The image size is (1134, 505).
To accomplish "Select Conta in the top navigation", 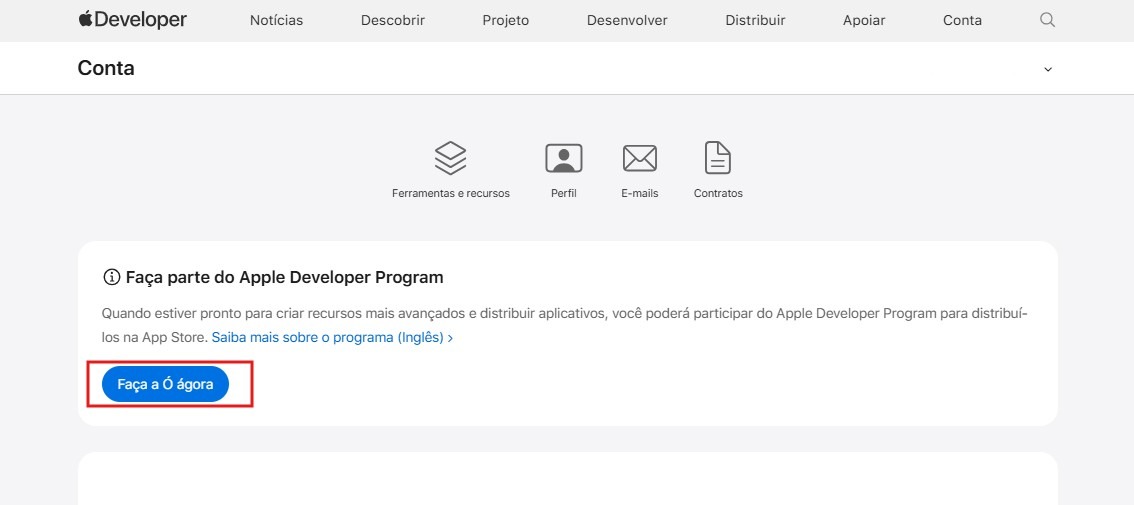I will pyautogui.click(x=962, y=20).
